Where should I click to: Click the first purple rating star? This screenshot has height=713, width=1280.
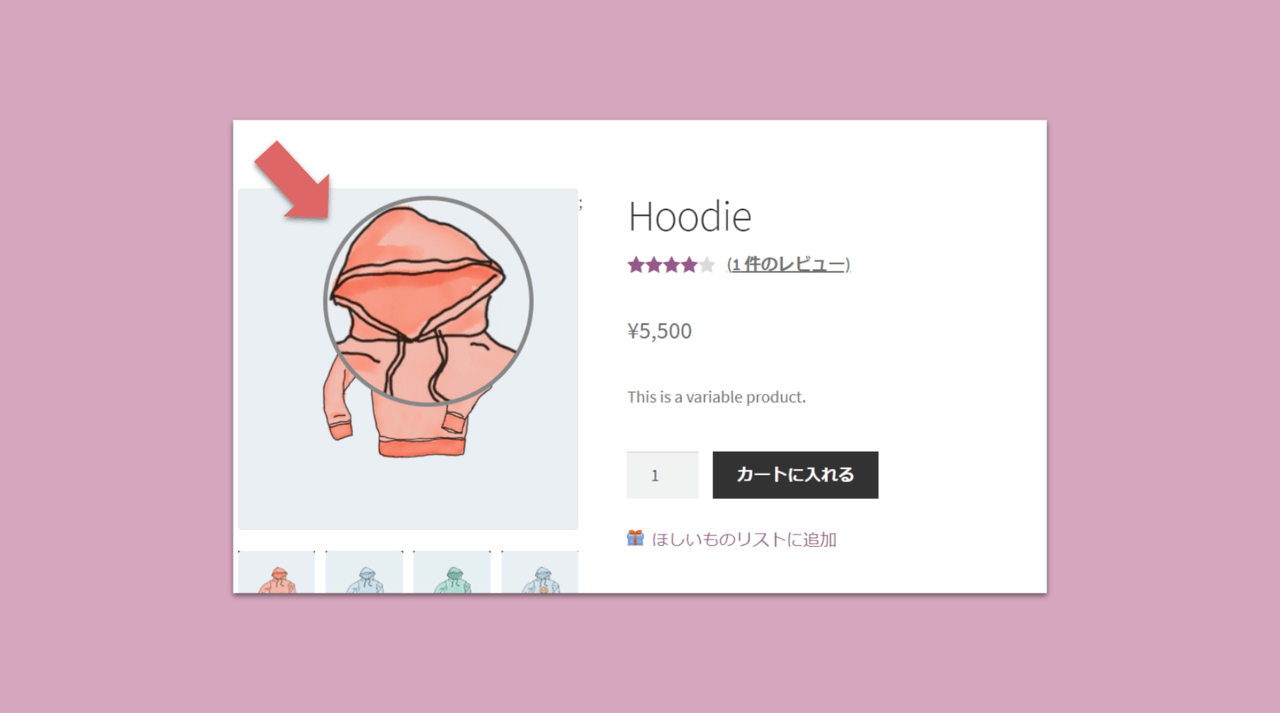point(636,265)
